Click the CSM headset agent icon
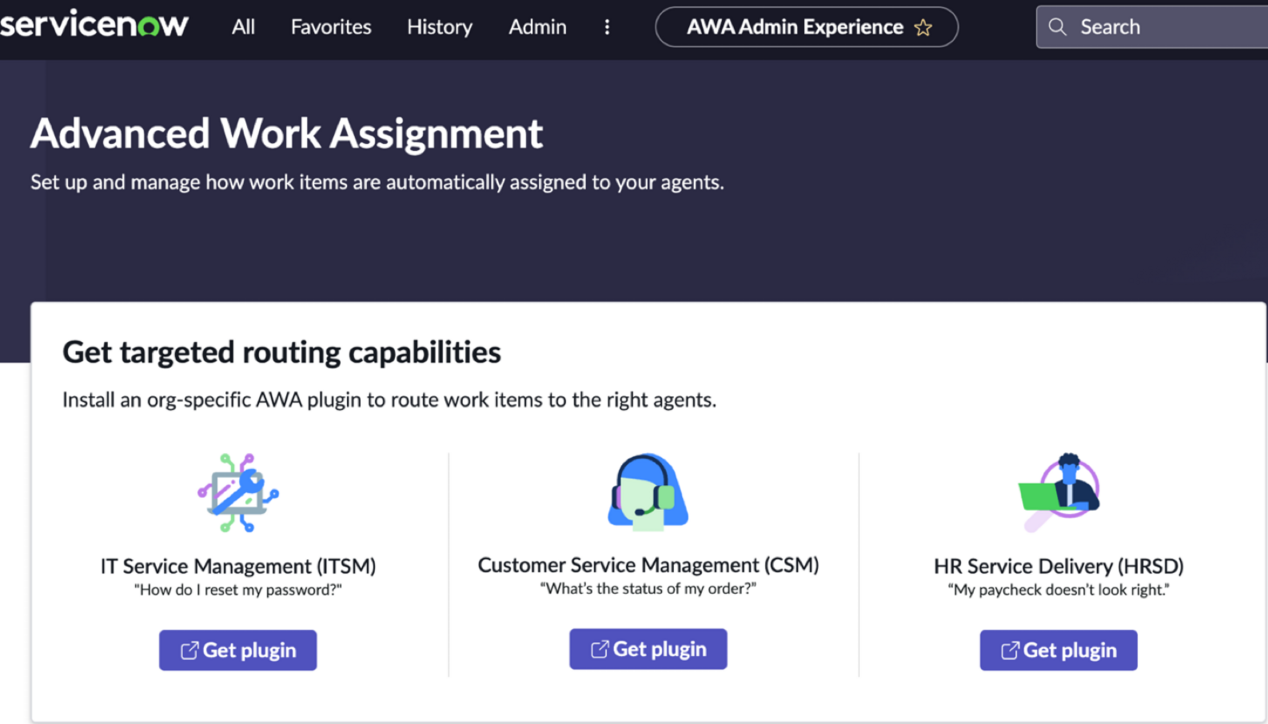 click(x=648, y=492)
